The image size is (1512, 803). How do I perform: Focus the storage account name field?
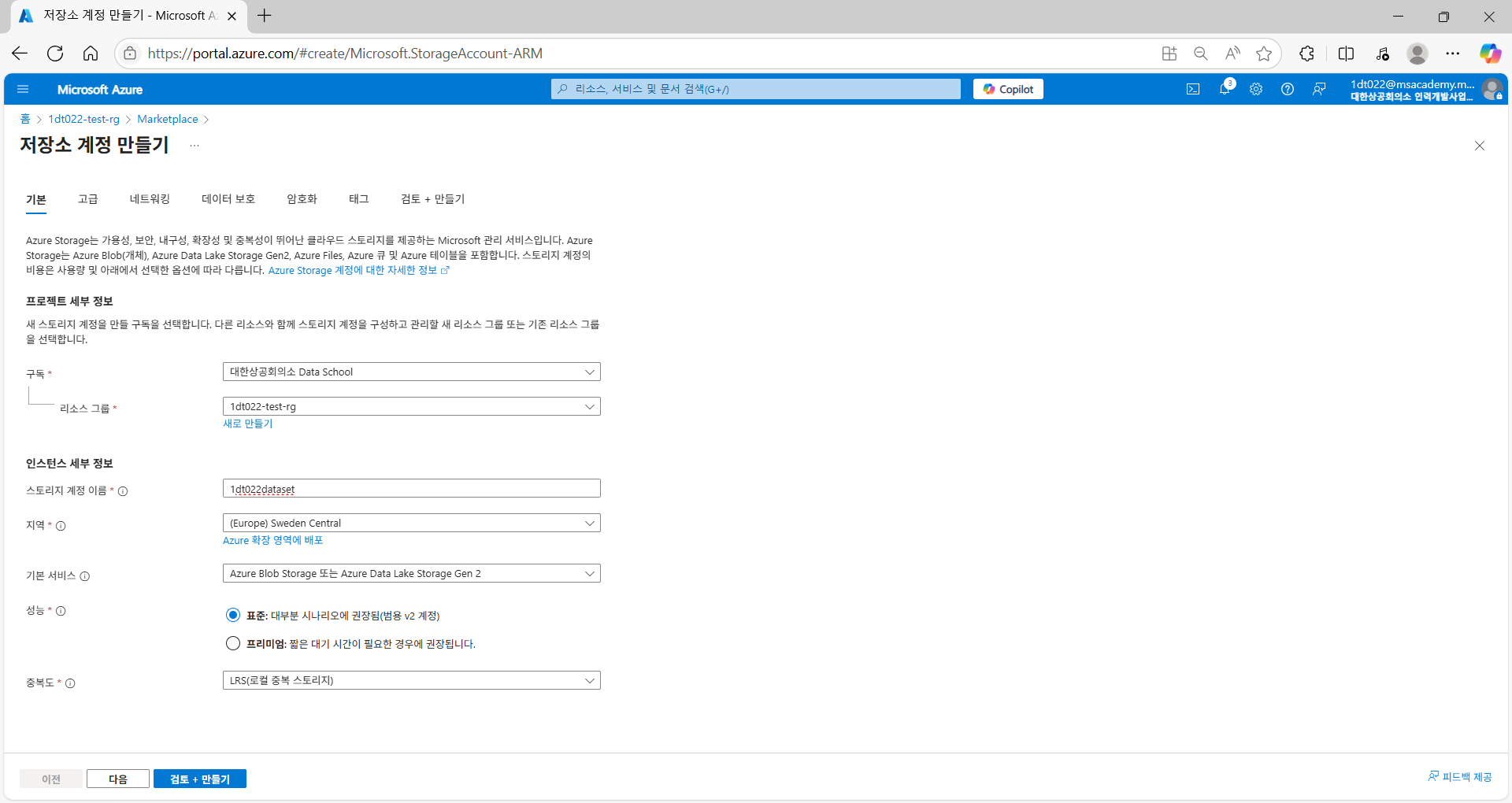click(411, 488)
